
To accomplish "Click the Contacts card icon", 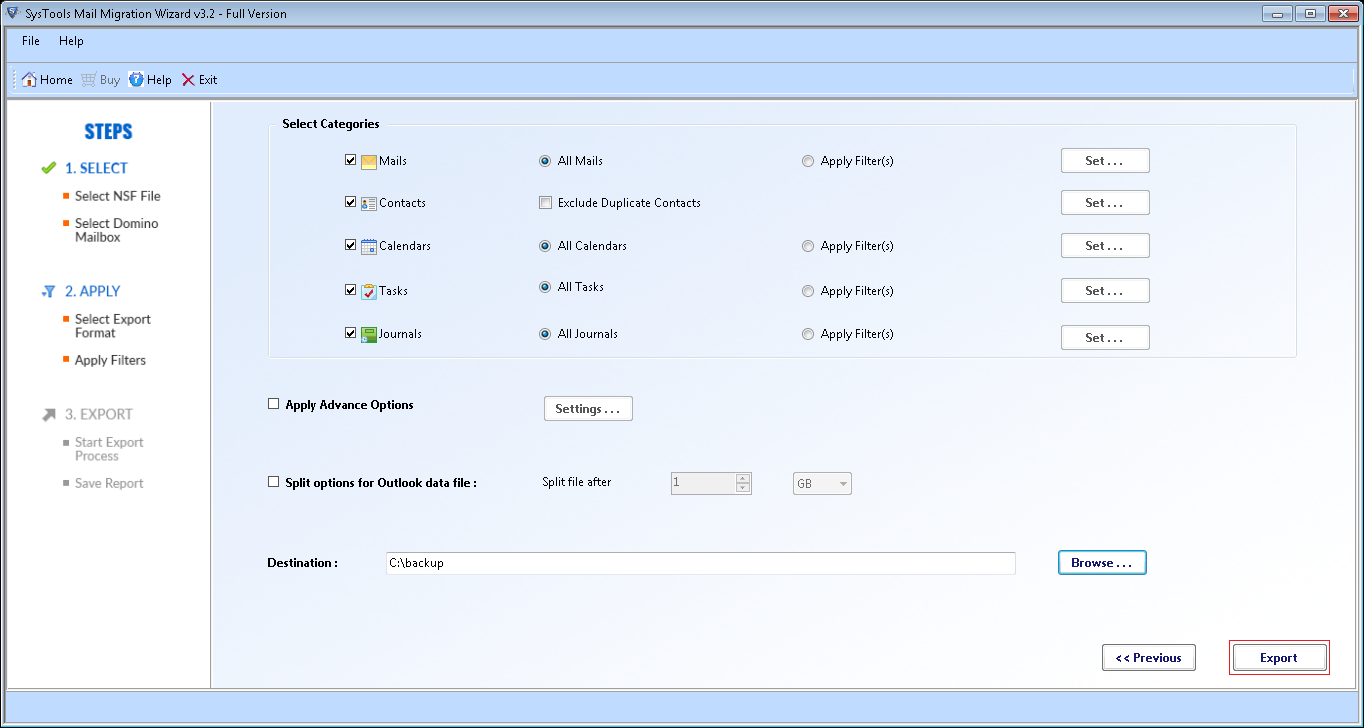I will (369, 203).
